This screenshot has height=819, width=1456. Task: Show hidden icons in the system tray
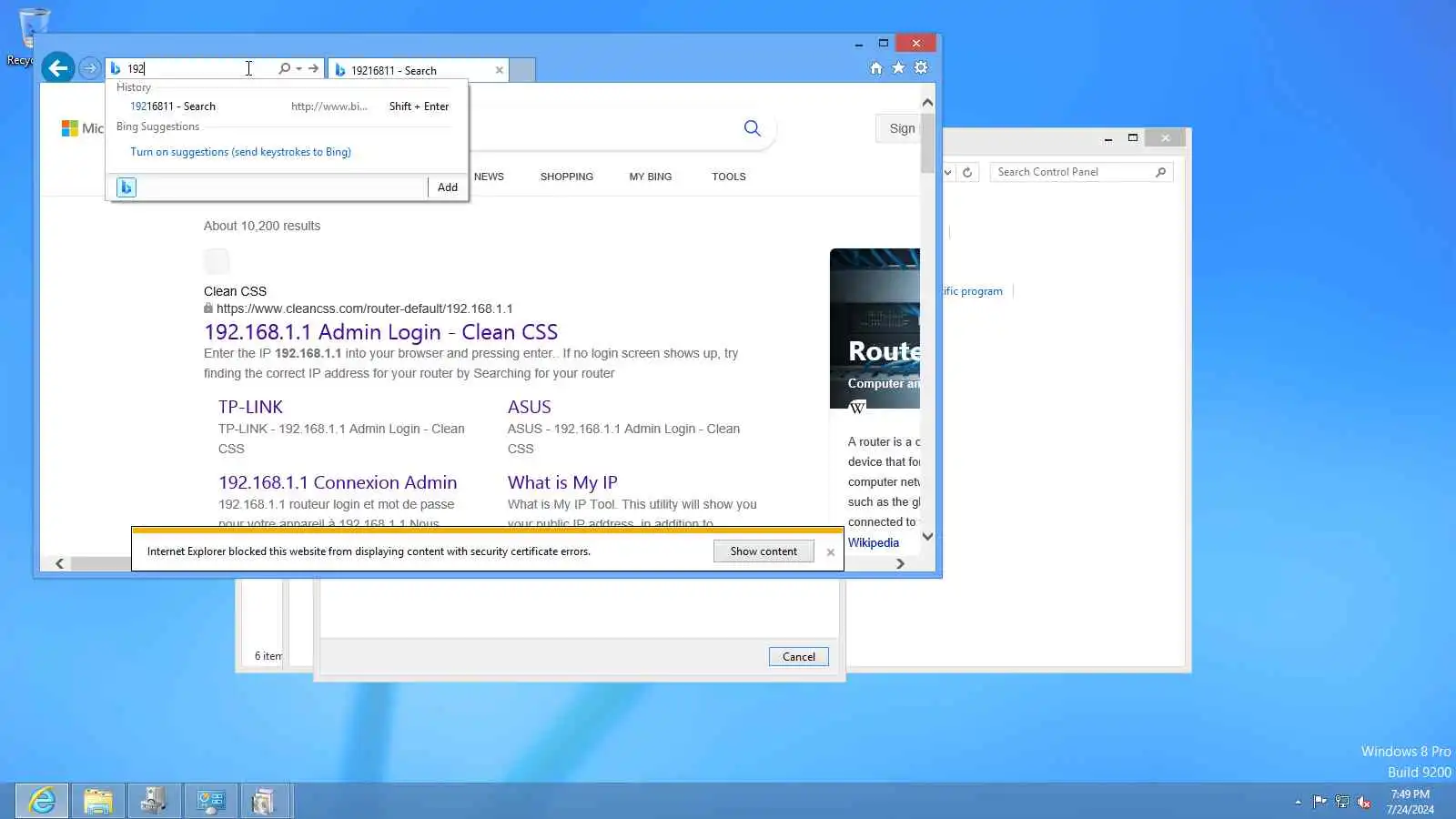tap(1298, 802)
